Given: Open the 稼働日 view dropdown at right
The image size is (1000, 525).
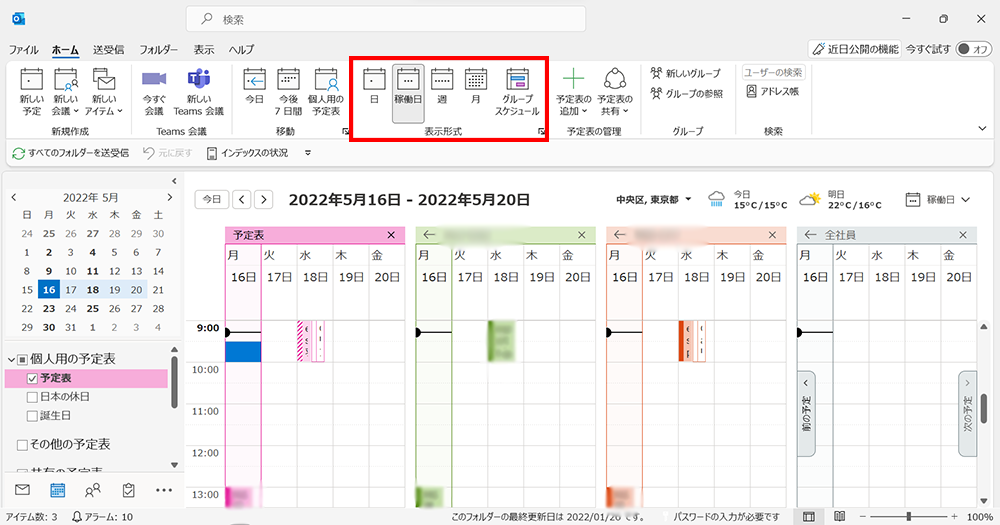Looking at the screenshot, I should 938,200.
